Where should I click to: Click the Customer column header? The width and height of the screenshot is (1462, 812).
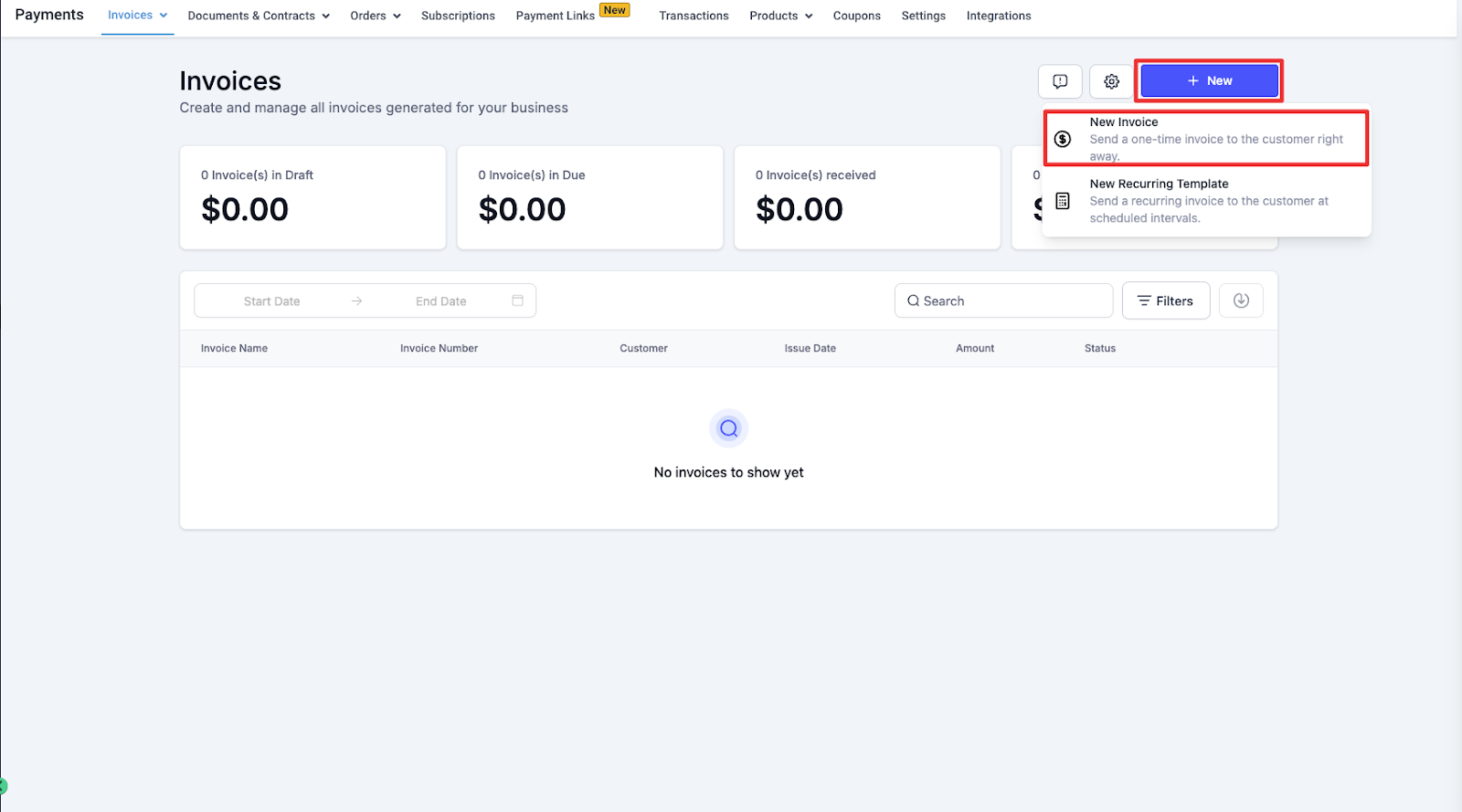[x=643, y=348]
